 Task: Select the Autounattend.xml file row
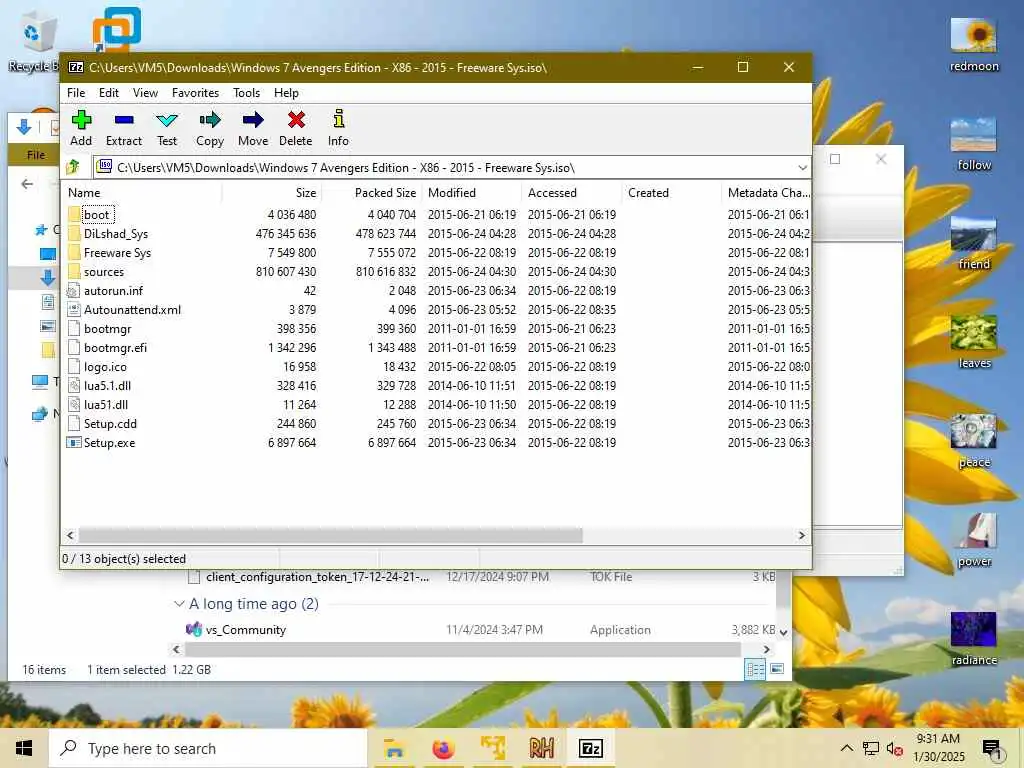point(436,310)
